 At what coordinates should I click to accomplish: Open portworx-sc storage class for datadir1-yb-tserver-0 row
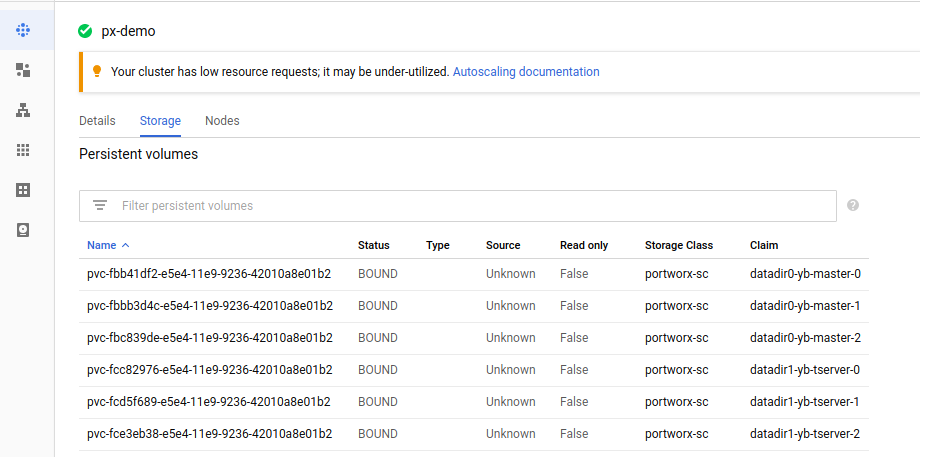pos(676,370)
